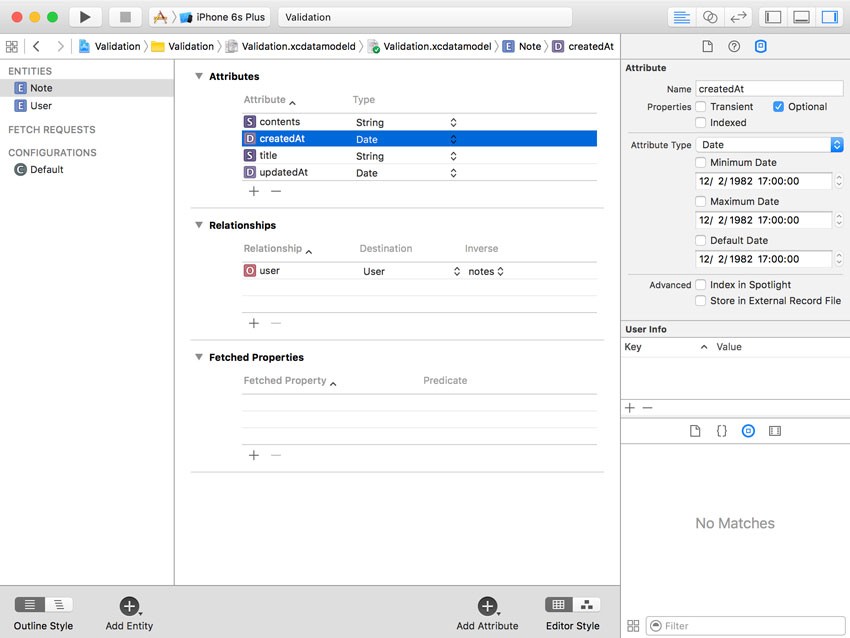
Task: Select the Standard editor icon
Action: (681, 17)
